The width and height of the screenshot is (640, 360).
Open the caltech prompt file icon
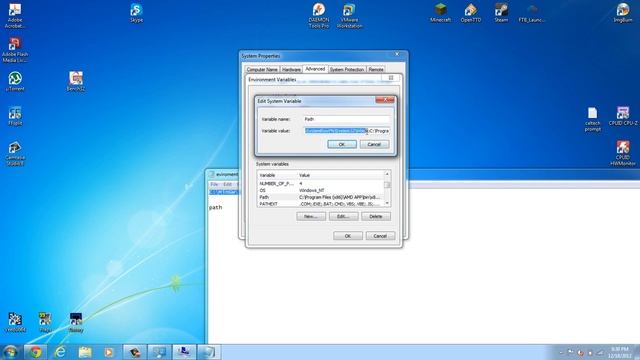coord(593,119)
